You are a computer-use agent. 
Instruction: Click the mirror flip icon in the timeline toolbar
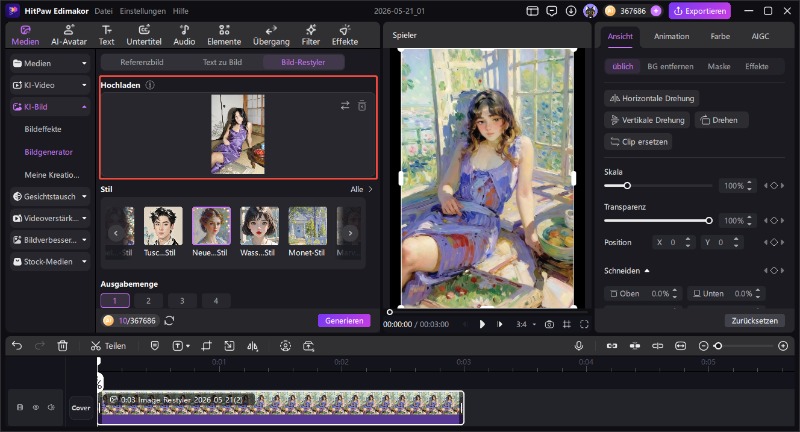click(x=253, y=346)
